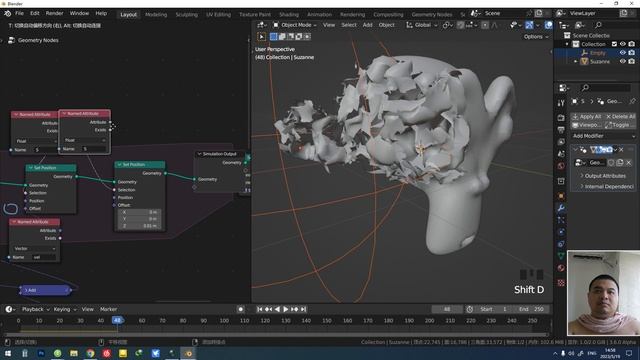Screen dimensions: 640x360
Task: Open the File menu
Action: tap(19, 13)
